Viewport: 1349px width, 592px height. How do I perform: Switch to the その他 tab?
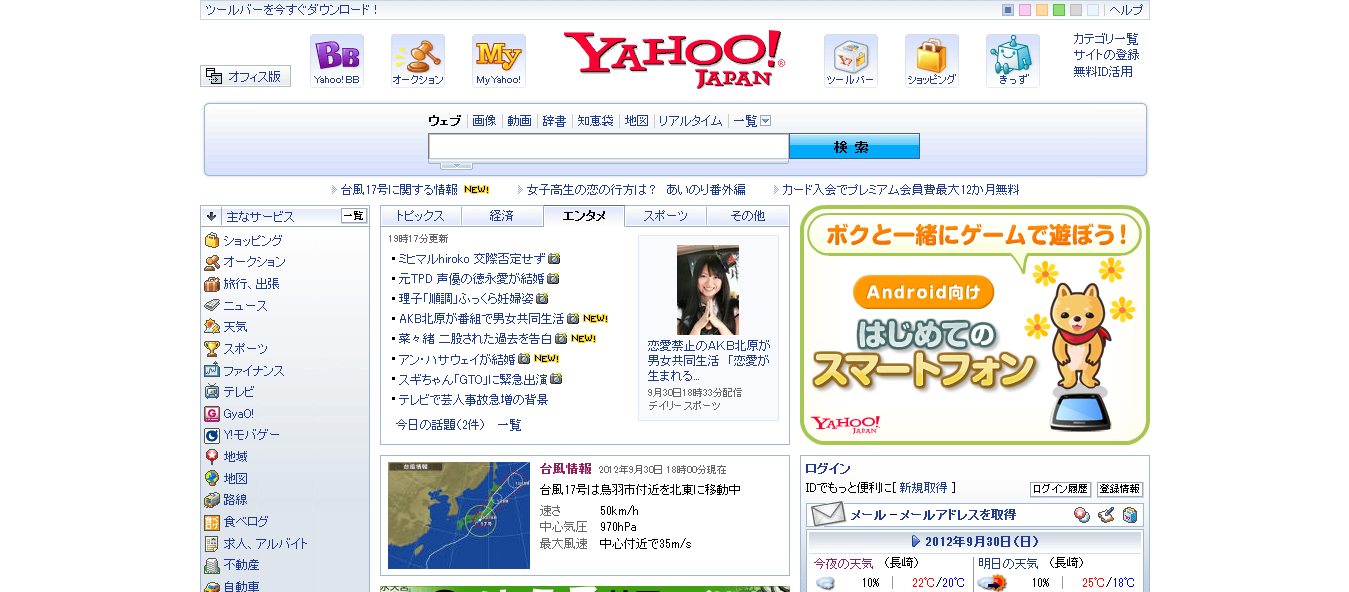point(747,216)
